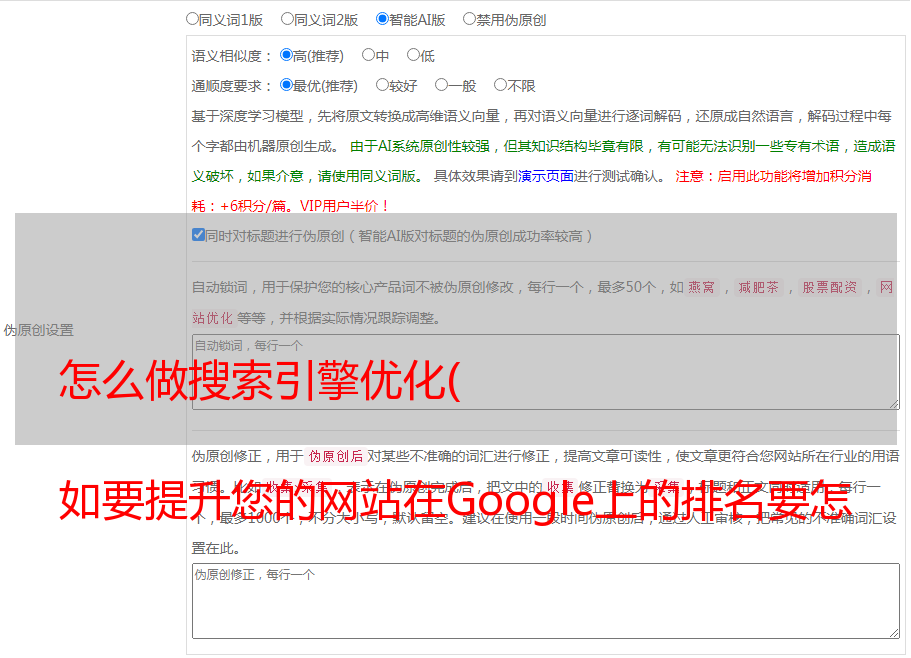The width and height of the screenshot is (911, 658).
Task: Select 禁用伪原创 to disable rewriting
Action: pos(470,19)
